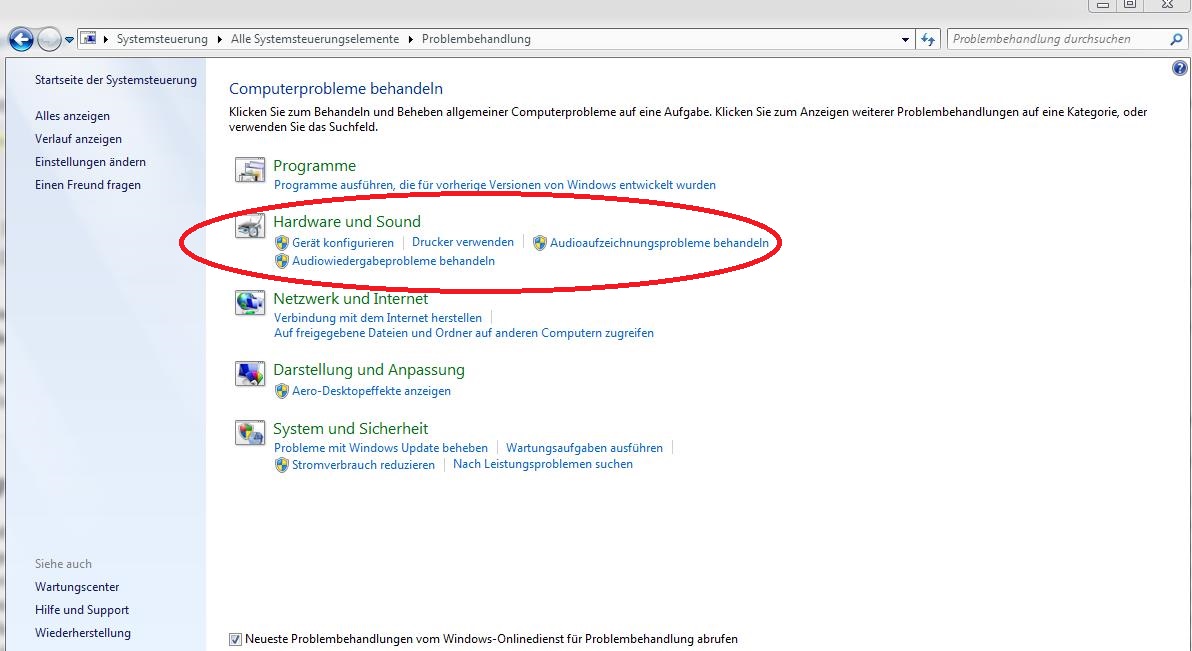Select the Systemsteuerung breadcrumb
Viewport: 1192px width, 651px height.
click(x=162, y=39)
